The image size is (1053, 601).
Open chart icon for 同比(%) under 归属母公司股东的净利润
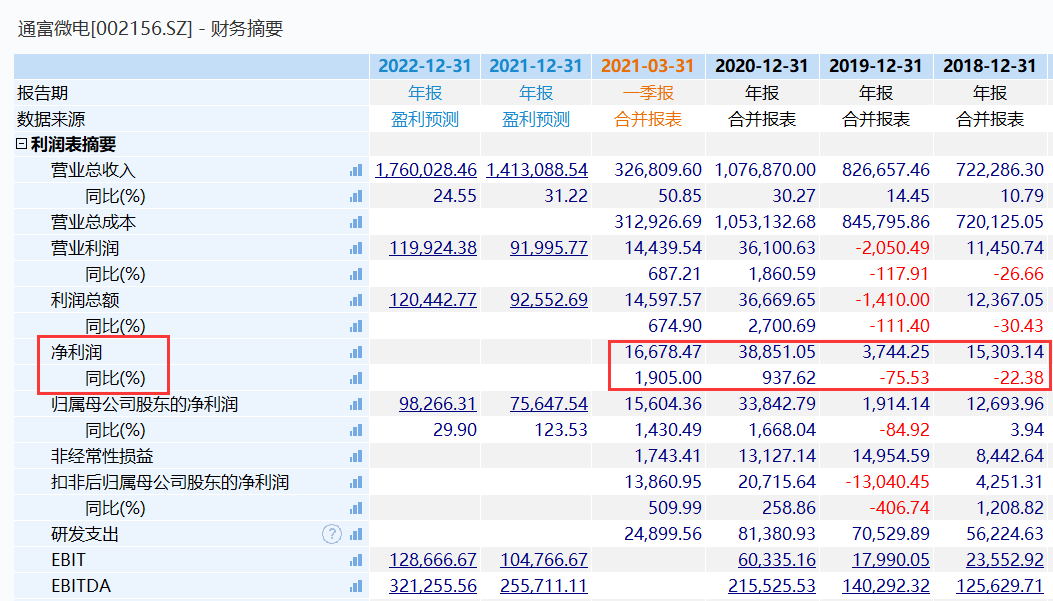[356, 430]
